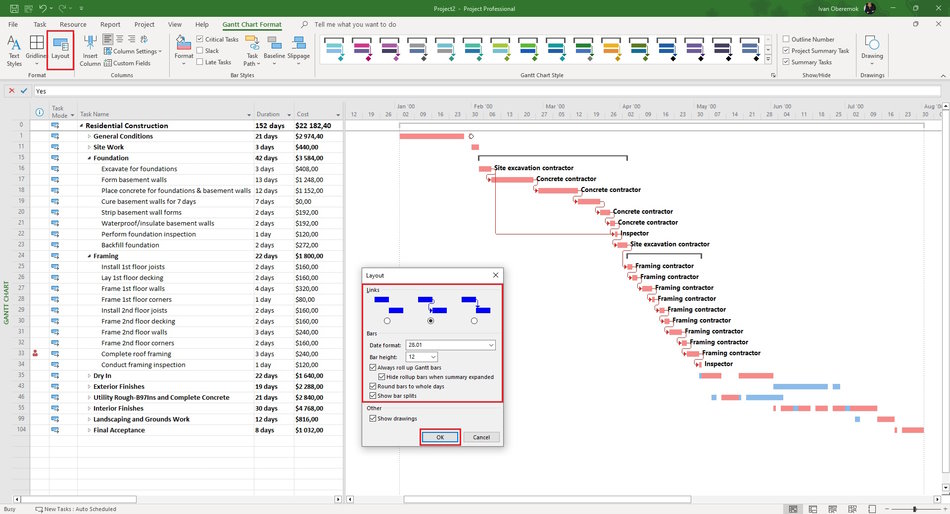Expand the Gantt Chart Style gallery
This screenshot has height=514, width=950.
pyautogui.click(x=768, y=60)
